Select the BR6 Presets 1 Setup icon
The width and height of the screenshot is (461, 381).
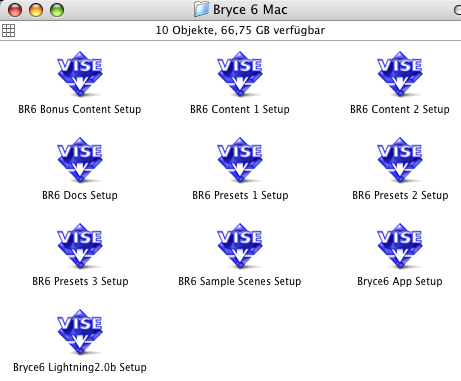pos(240,160)
